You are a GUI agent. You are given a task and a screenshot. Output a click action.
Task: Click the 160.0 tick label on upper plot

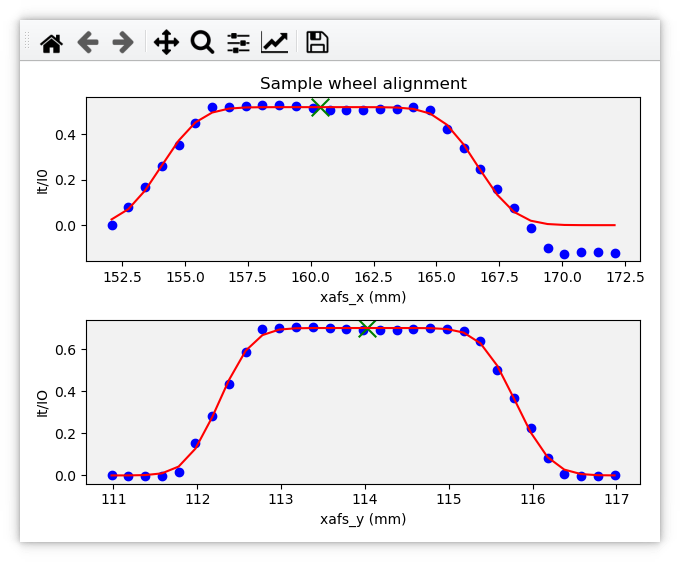pyautogui.click(x=311, y=277)
